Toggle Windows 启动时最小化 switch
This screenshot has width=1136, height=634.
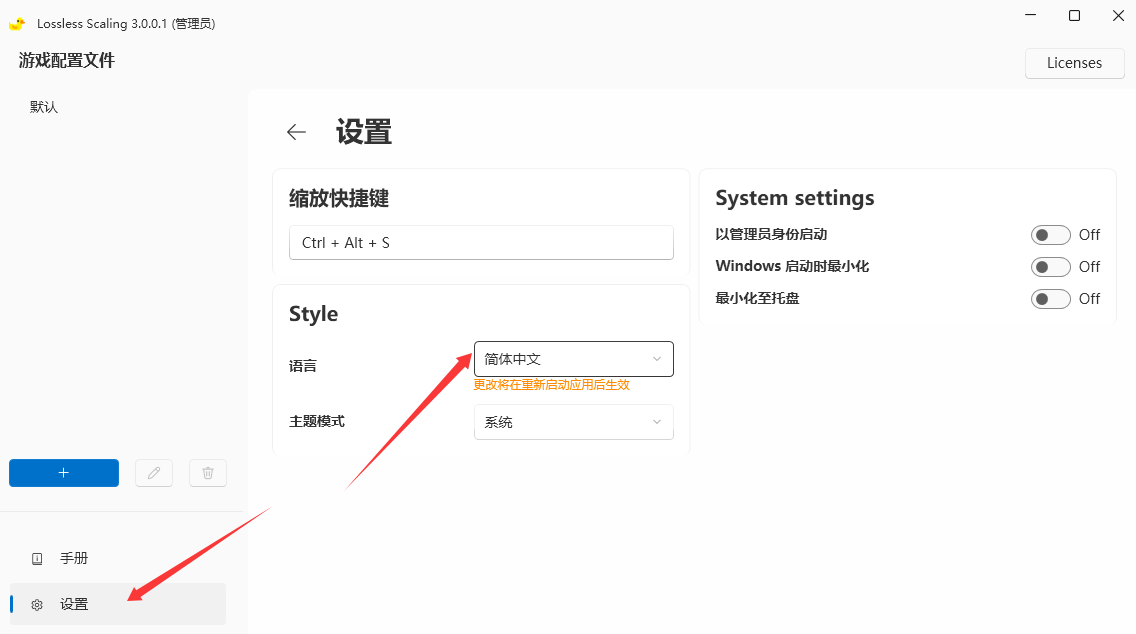[x=1051, y=267]
